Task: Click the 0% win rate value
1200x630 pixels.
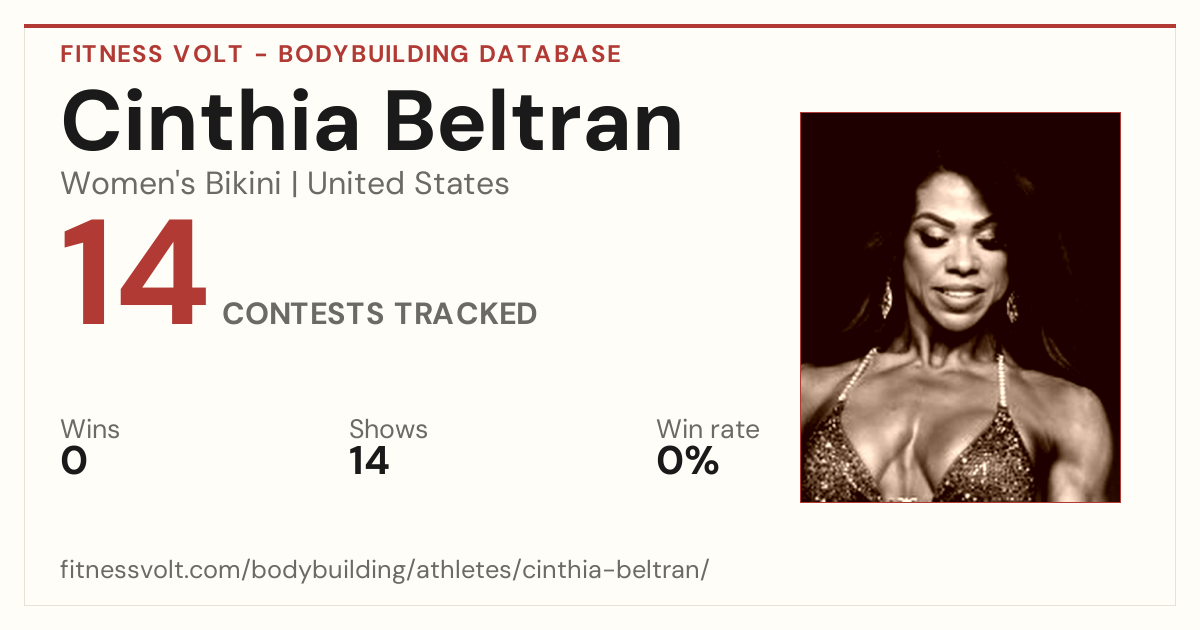Action: click(x=688, y=461)
